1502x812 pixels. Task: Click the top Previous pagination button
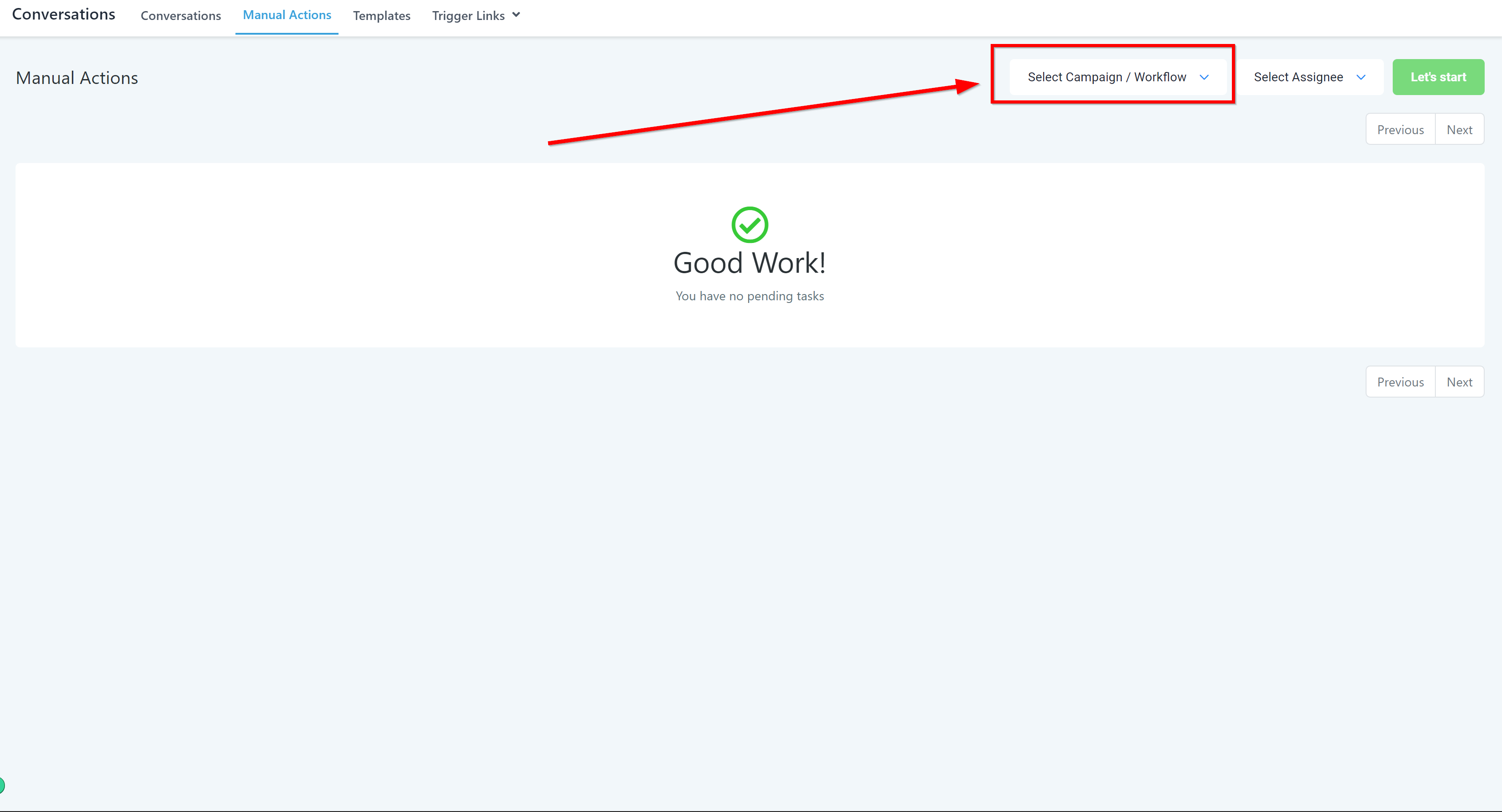pyautogui.click(x=1400, y=129)
